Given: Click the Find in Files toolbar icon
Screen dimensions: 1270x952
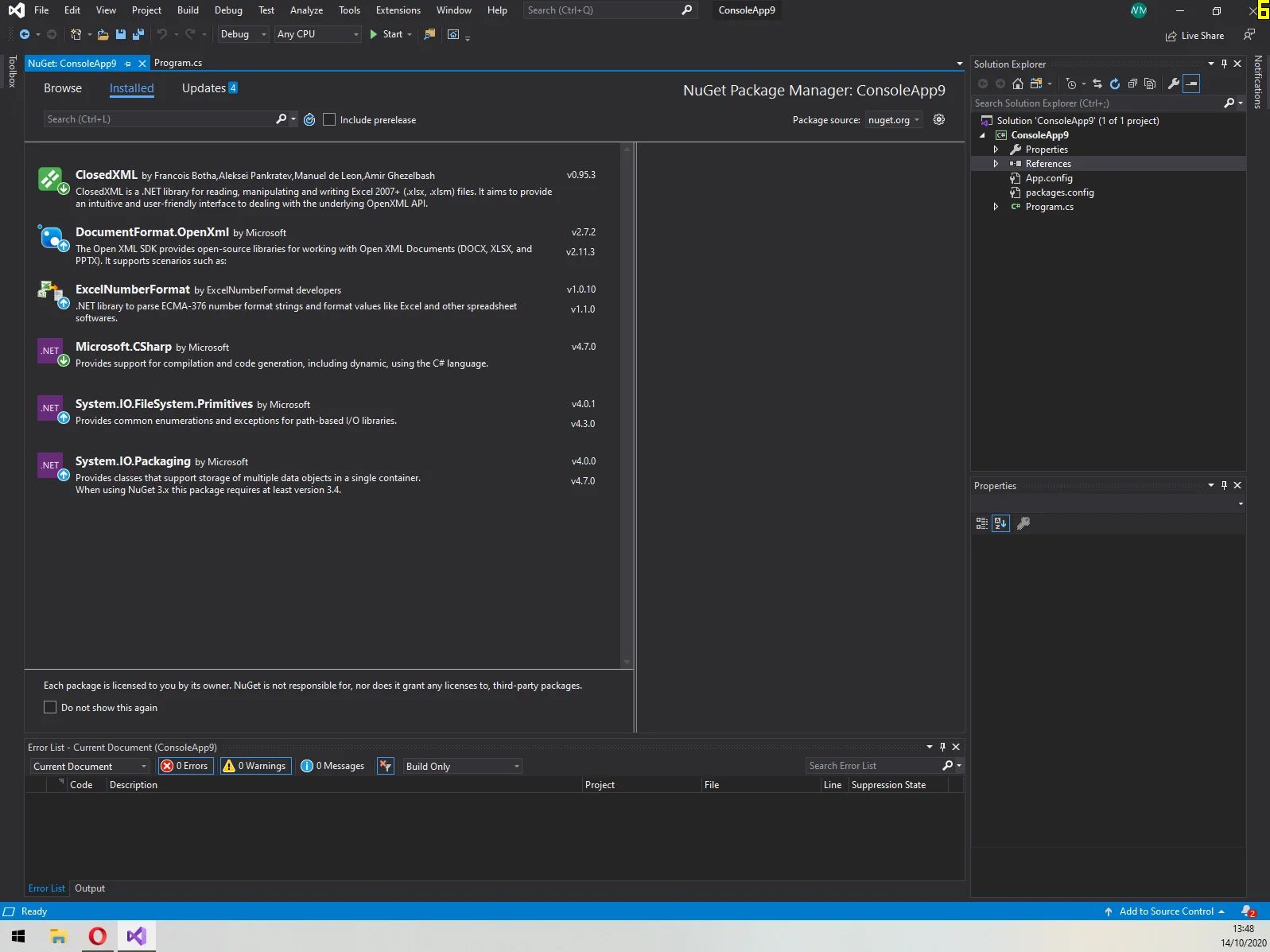Looking at the screenshot, I should 429,34.
